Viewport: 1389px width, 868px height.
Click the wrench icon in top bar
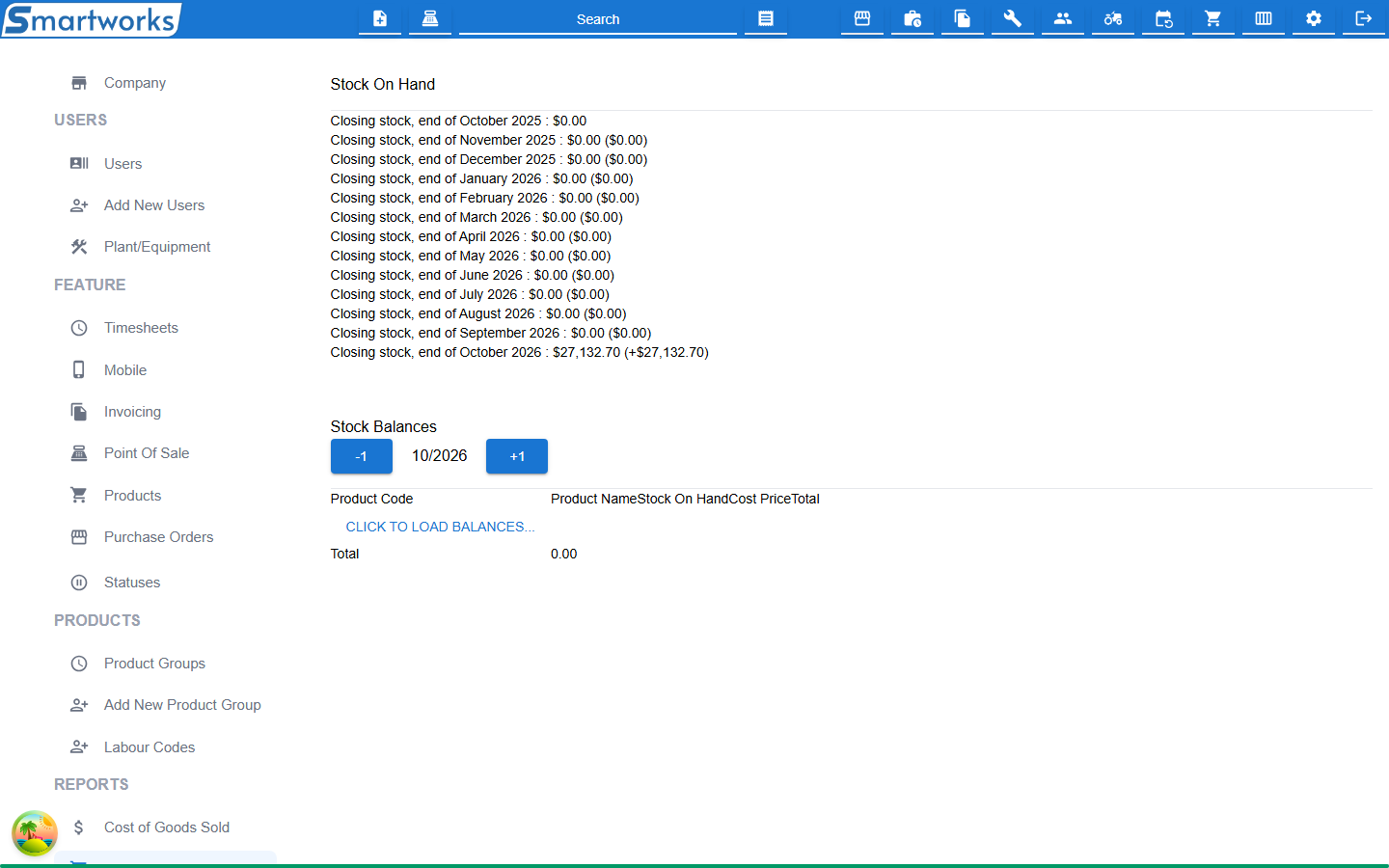tap(1013, 18)
